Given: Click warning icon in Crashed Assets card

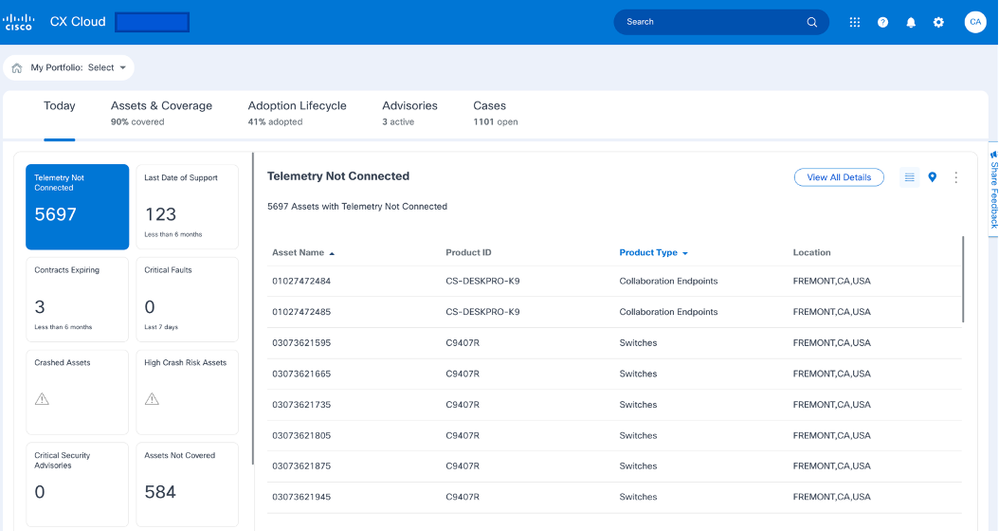Looking at the screenshot, I should point(42,399).
